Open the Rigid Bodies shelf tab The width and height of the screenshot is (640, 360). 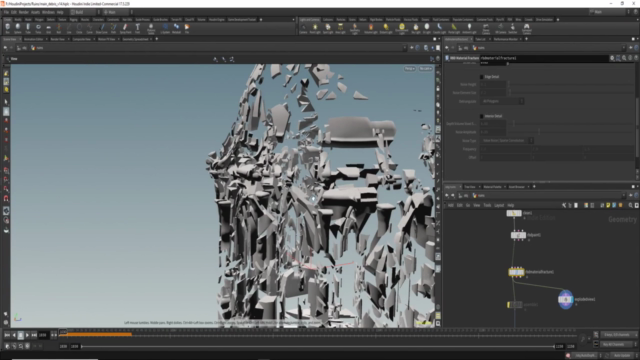(x=376, y=19)
